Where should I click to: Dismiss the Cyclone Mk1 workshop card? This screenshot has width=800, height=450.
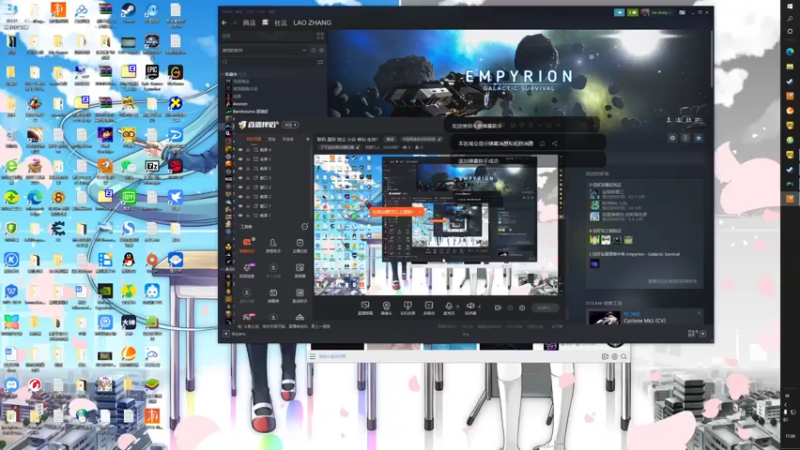[x=699, y=313]
